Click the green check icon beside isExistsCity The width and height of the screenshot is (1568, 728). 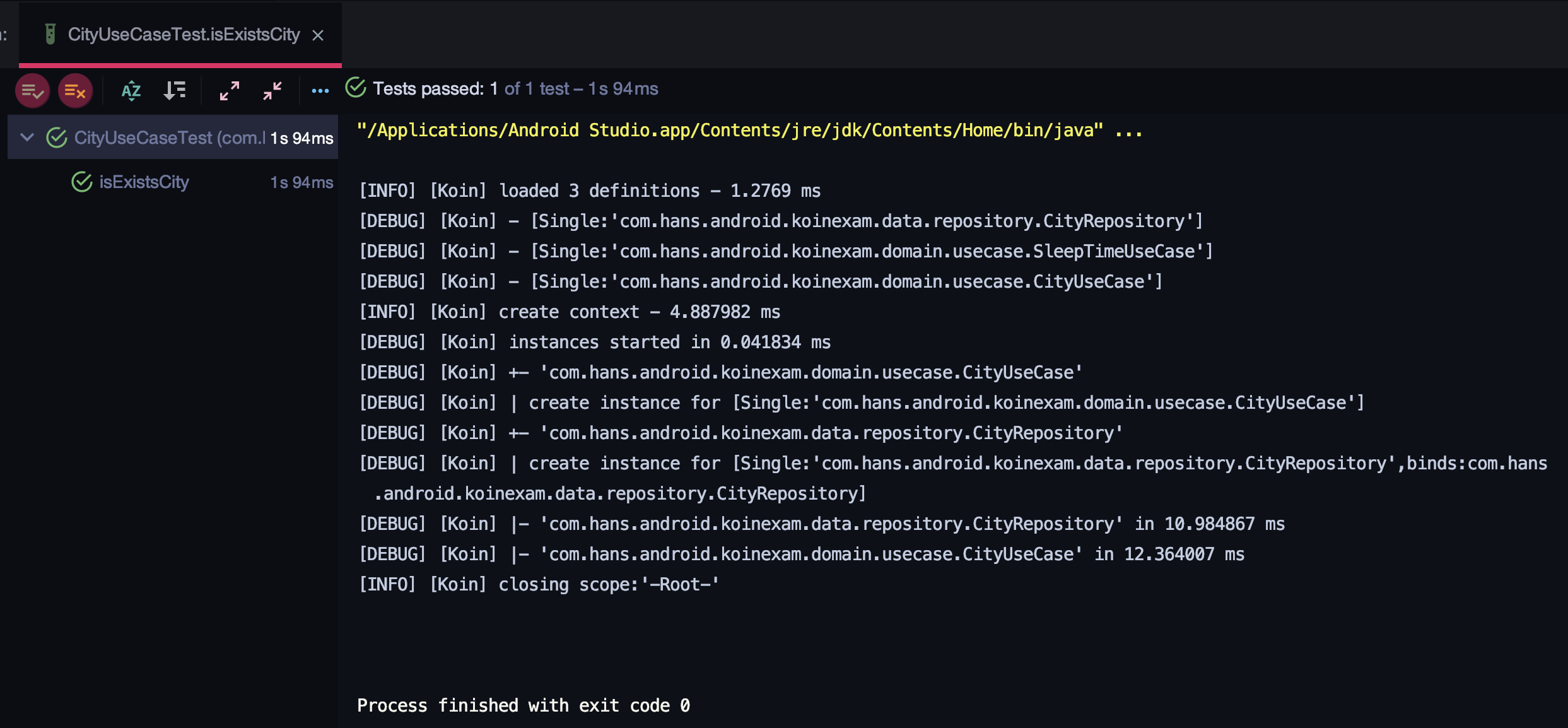(x=82, y=182)
